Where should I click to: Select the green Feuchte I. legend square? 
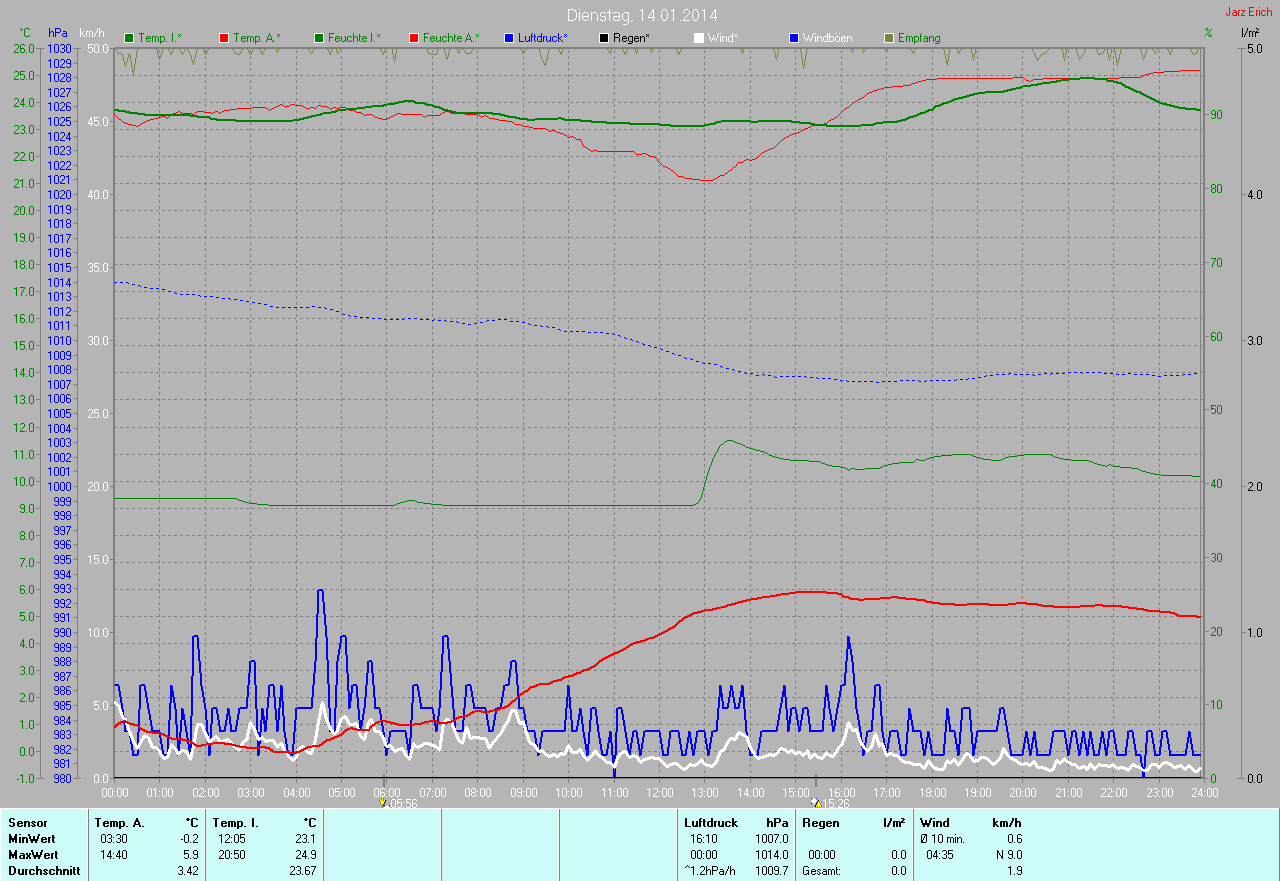[319, 38]
